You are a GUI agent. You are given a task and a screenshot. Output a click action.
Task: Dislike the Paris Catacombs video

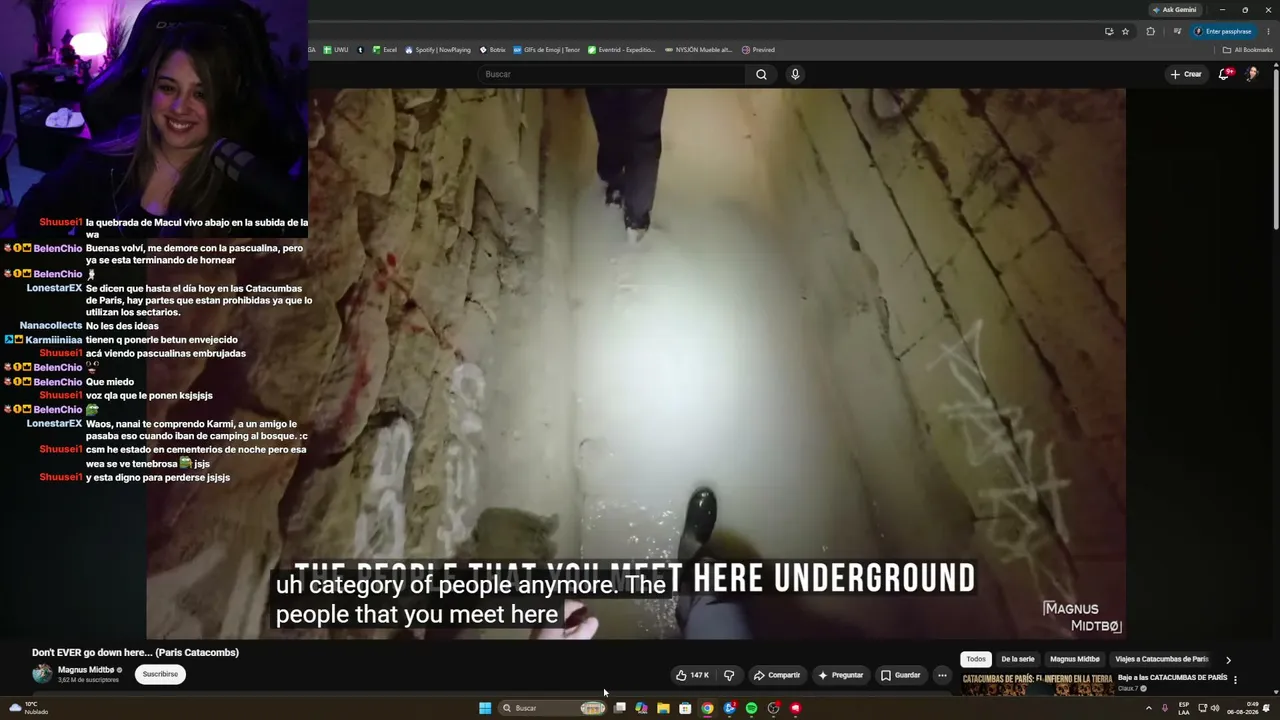(729, 675)
